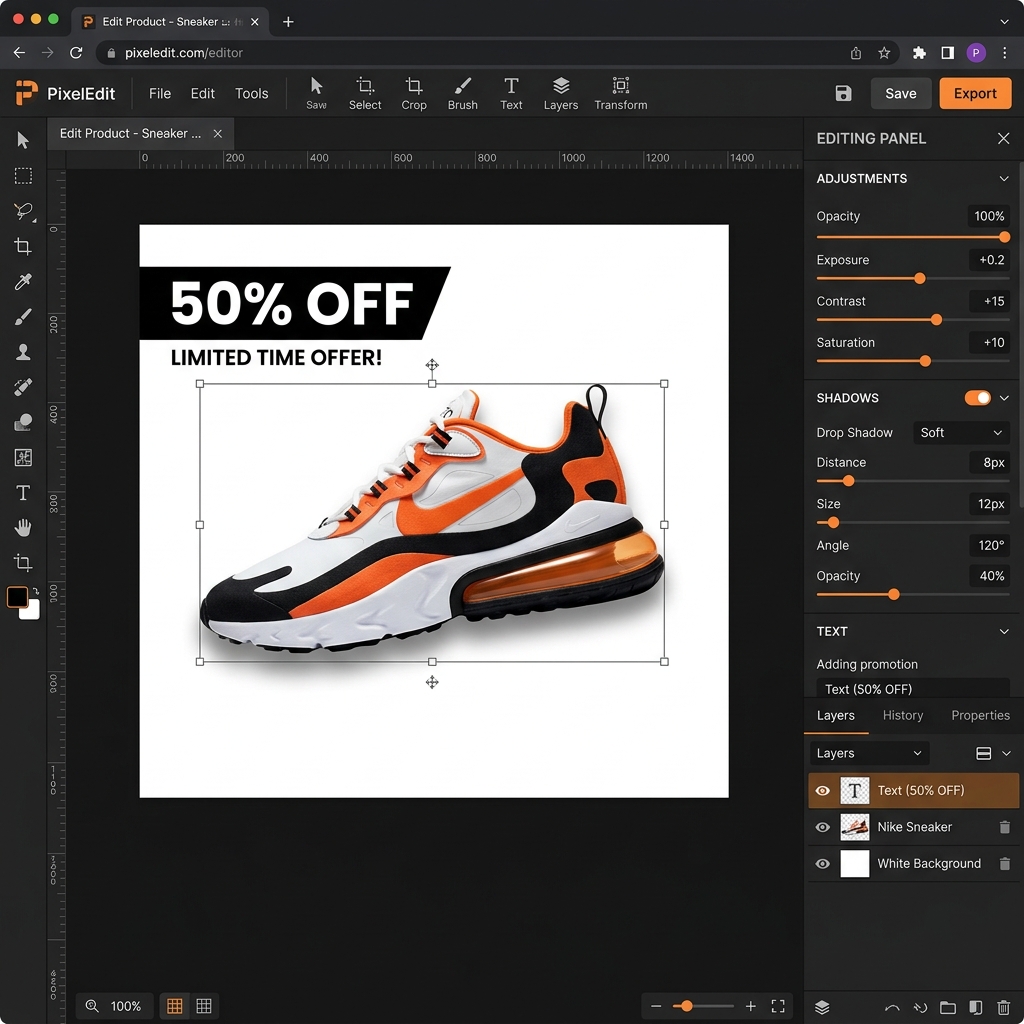Click the trash icon in layers footer

1004,1007
